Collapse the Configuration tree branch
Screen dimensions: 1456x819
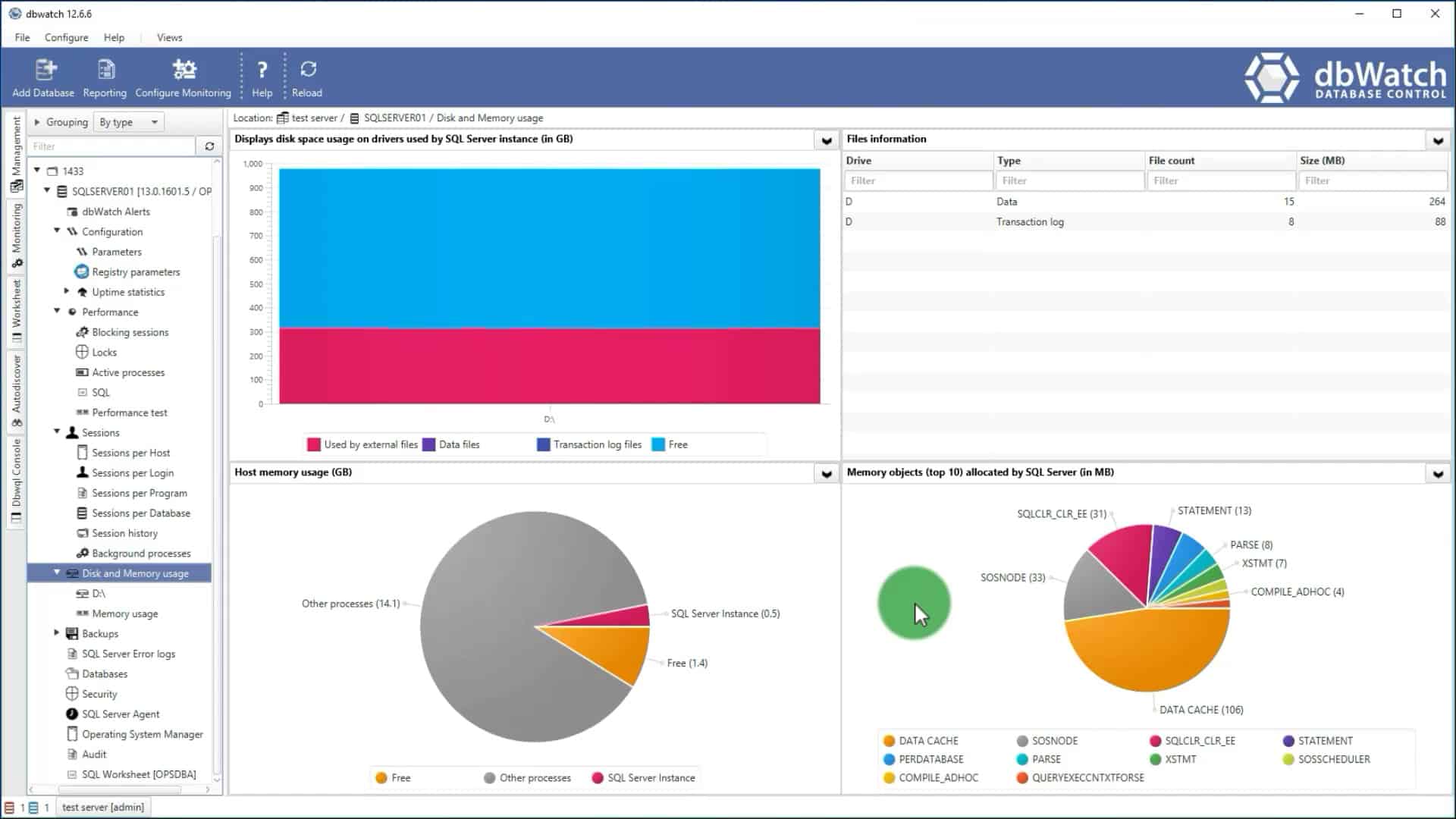point(57,231)
